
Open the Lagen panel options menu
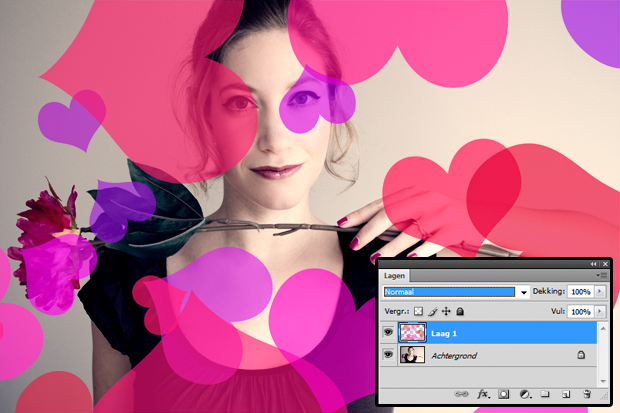coord(601,275)
